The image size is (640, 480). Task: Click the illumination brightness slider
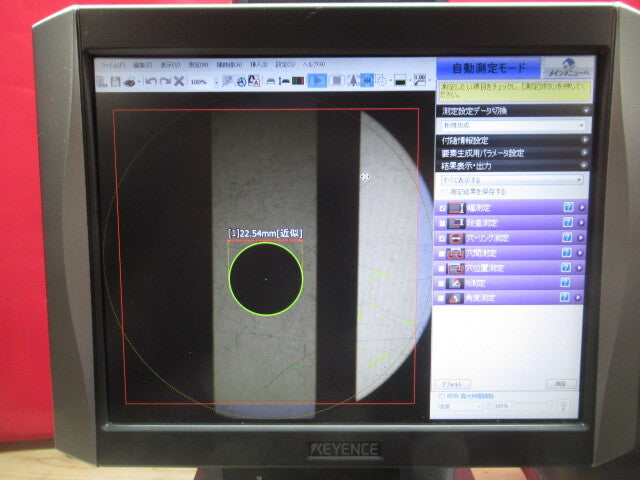535,405
